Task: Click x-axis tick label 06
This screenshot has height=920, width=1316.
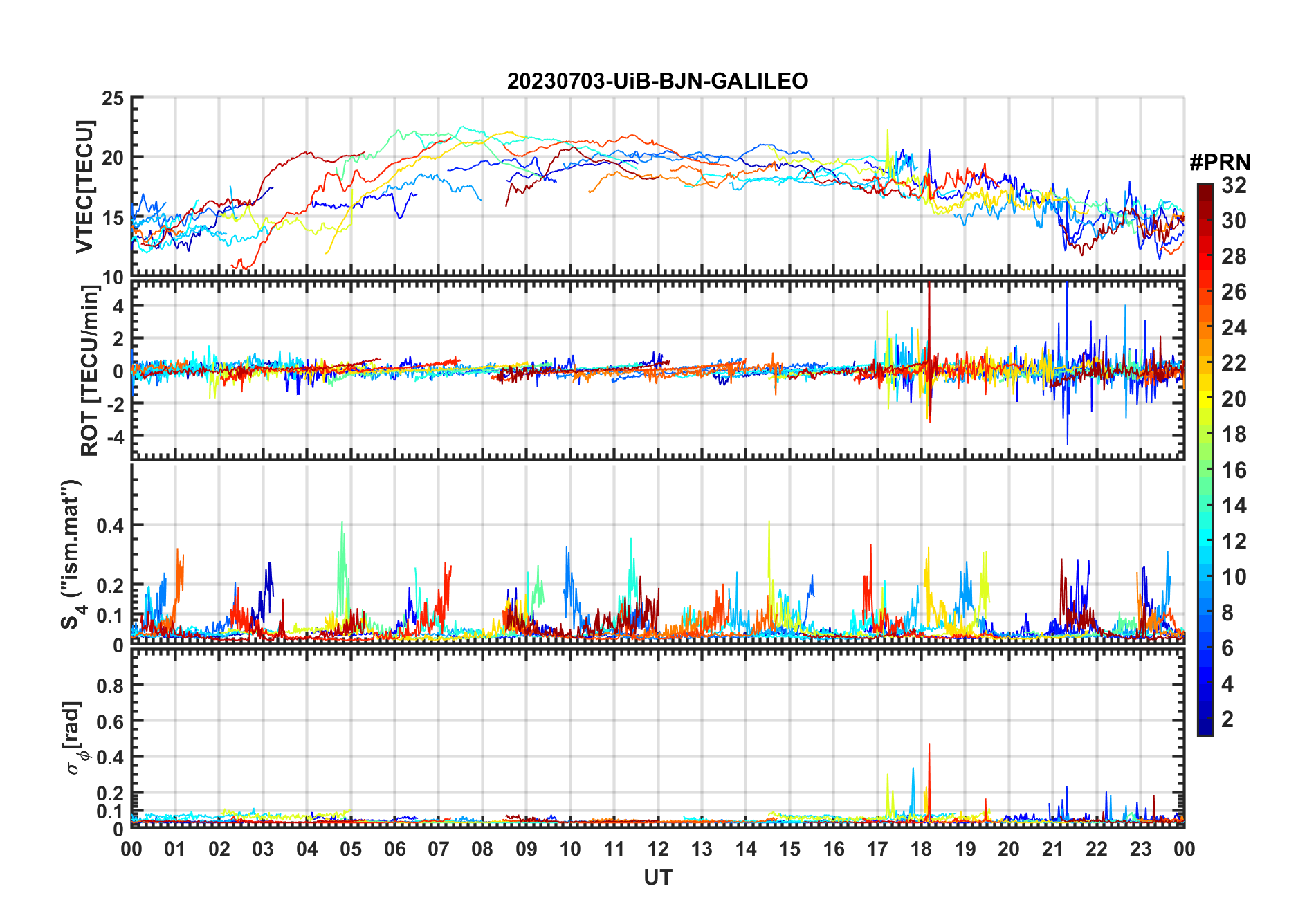Action: pyautogui.click(x=394, y=849)
